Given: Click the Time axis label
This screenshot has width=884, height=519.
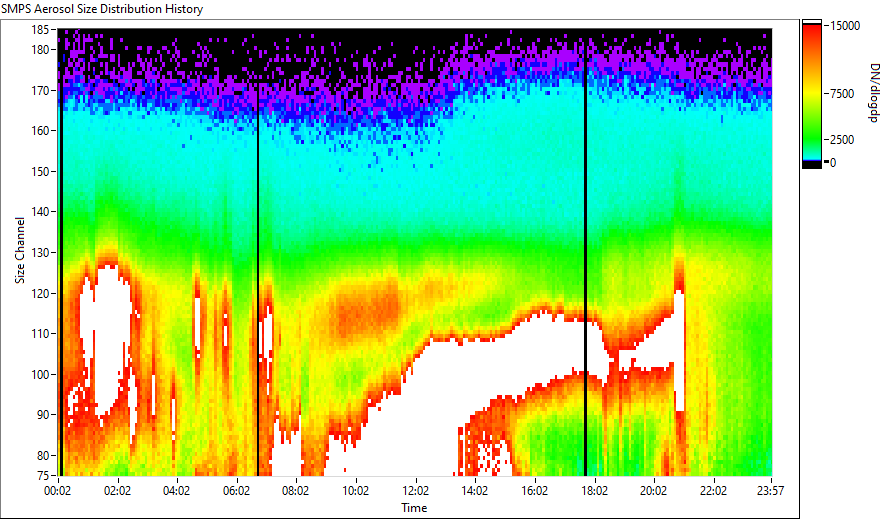Looking at the screenshot, I should click(x=414, y=508).
